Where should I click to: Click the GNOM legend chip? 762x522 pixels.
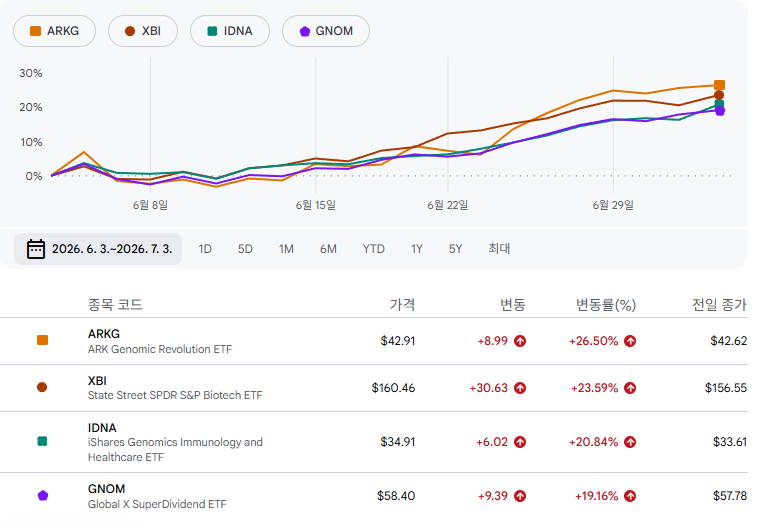point(326,31)
